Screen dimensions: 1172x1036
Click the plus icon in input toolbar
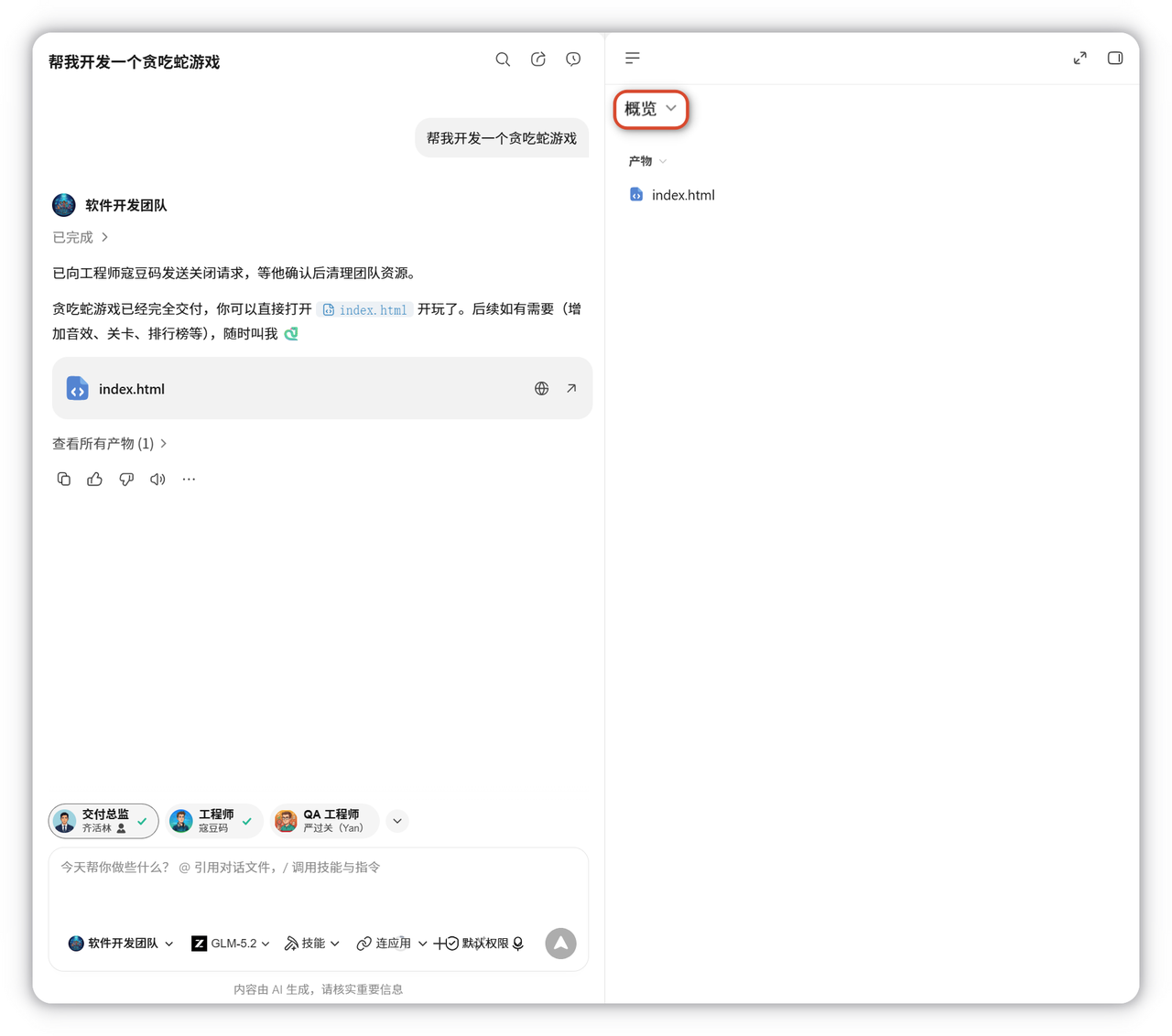pyautogui.click(x=439, y=944)
